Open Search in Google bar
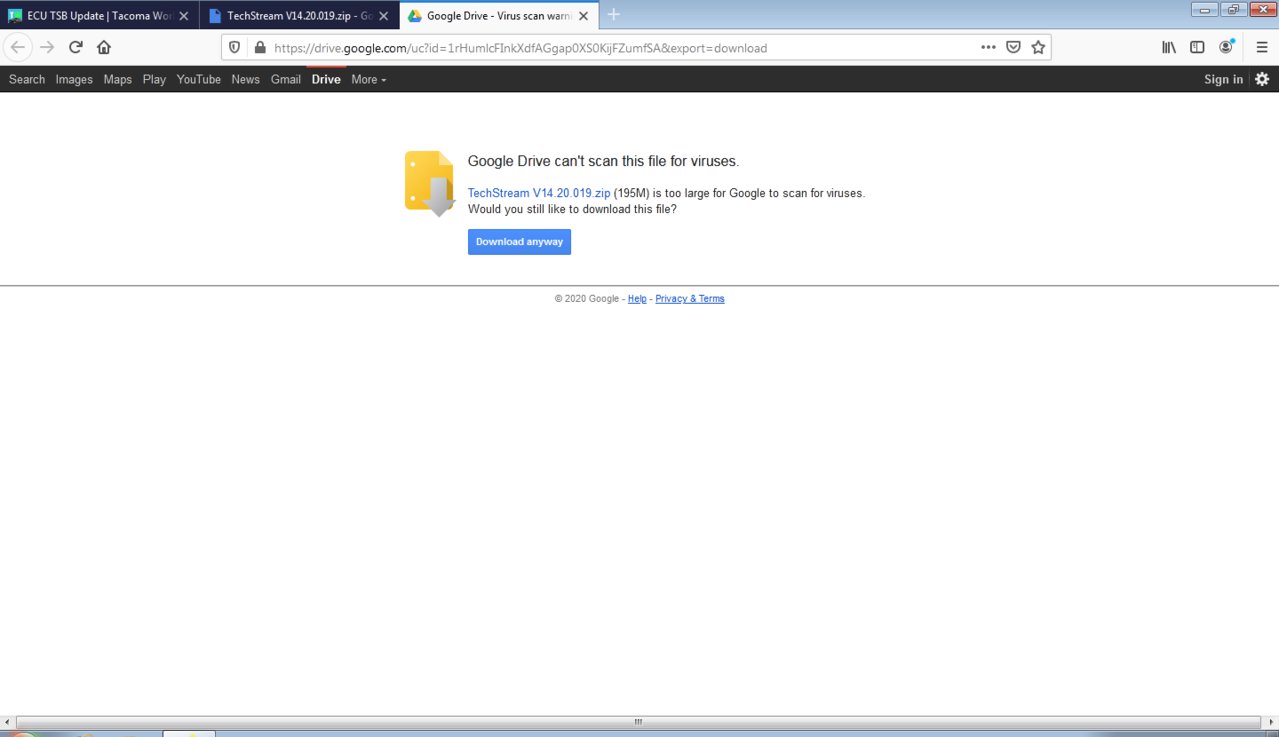The image size is (1279, 737). tap(27, 79)
